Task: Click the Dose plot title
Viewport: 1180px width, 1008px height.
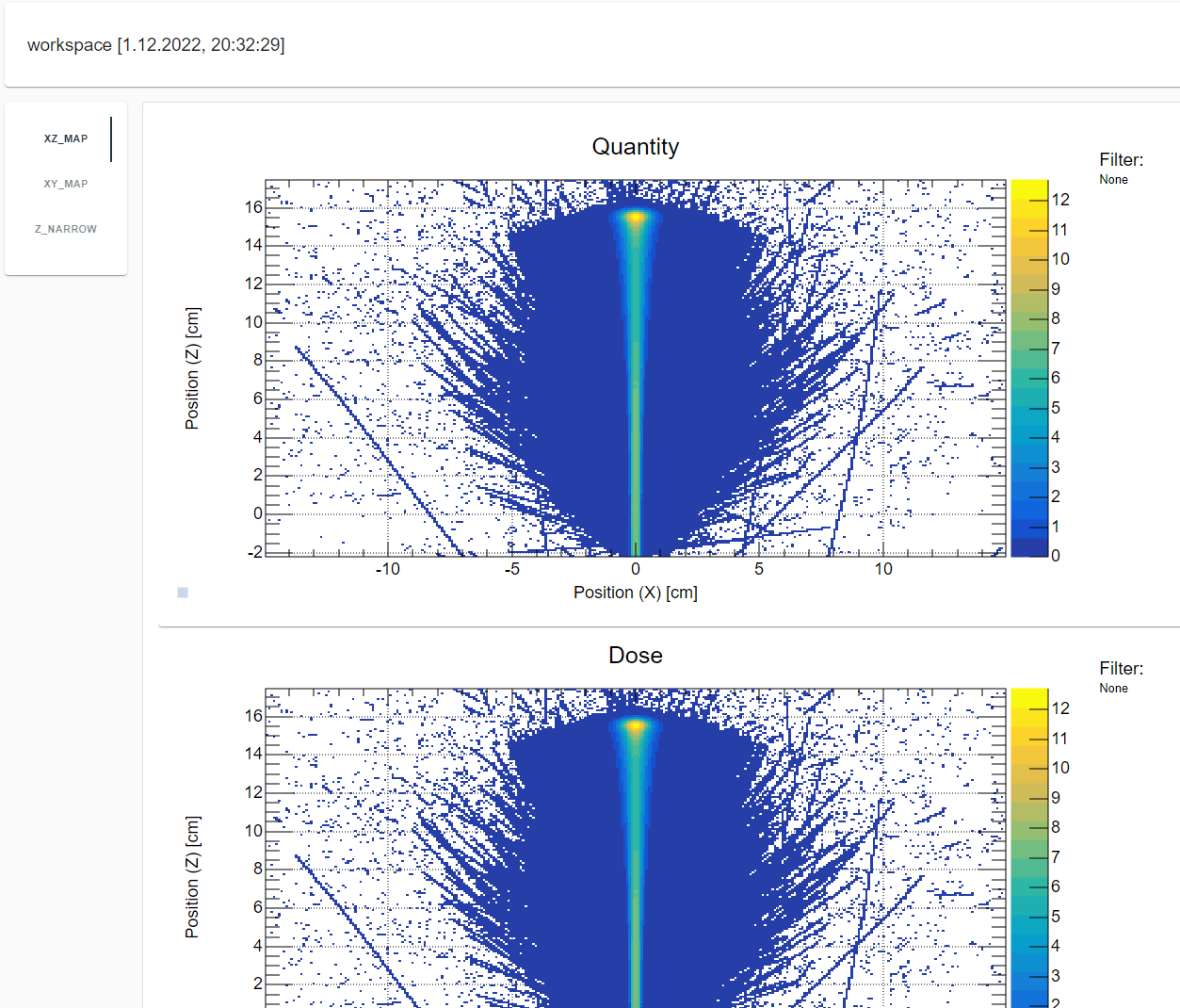Action: 635,655
